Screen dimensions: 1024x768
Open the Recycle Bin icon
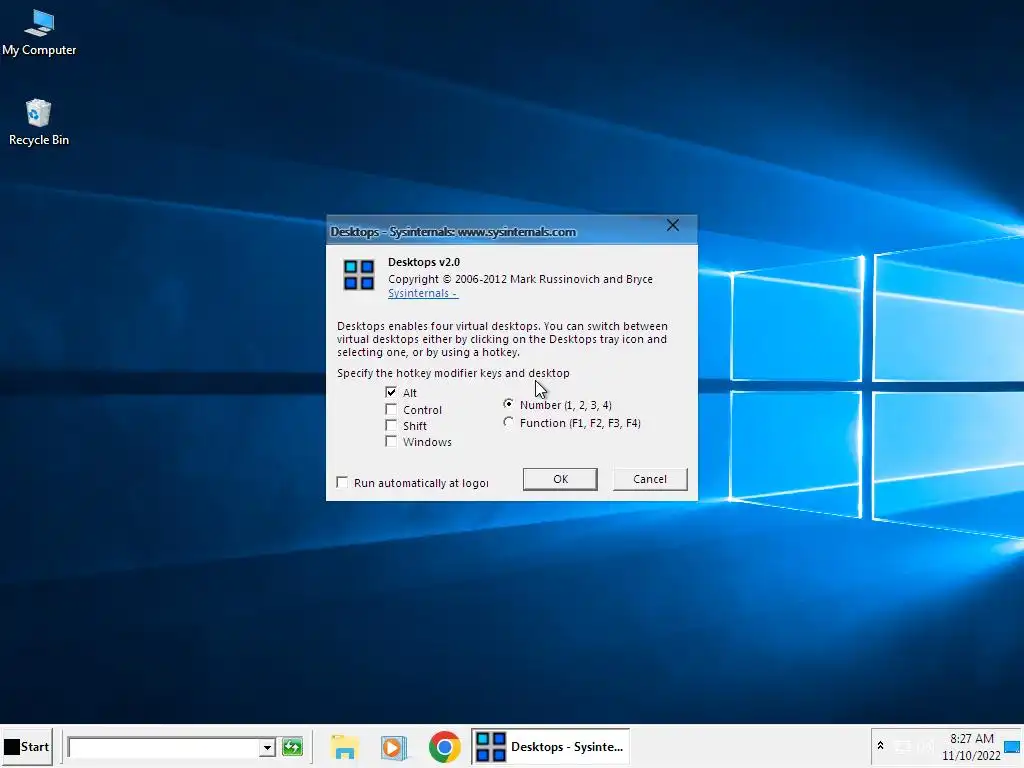click(39, 122)
